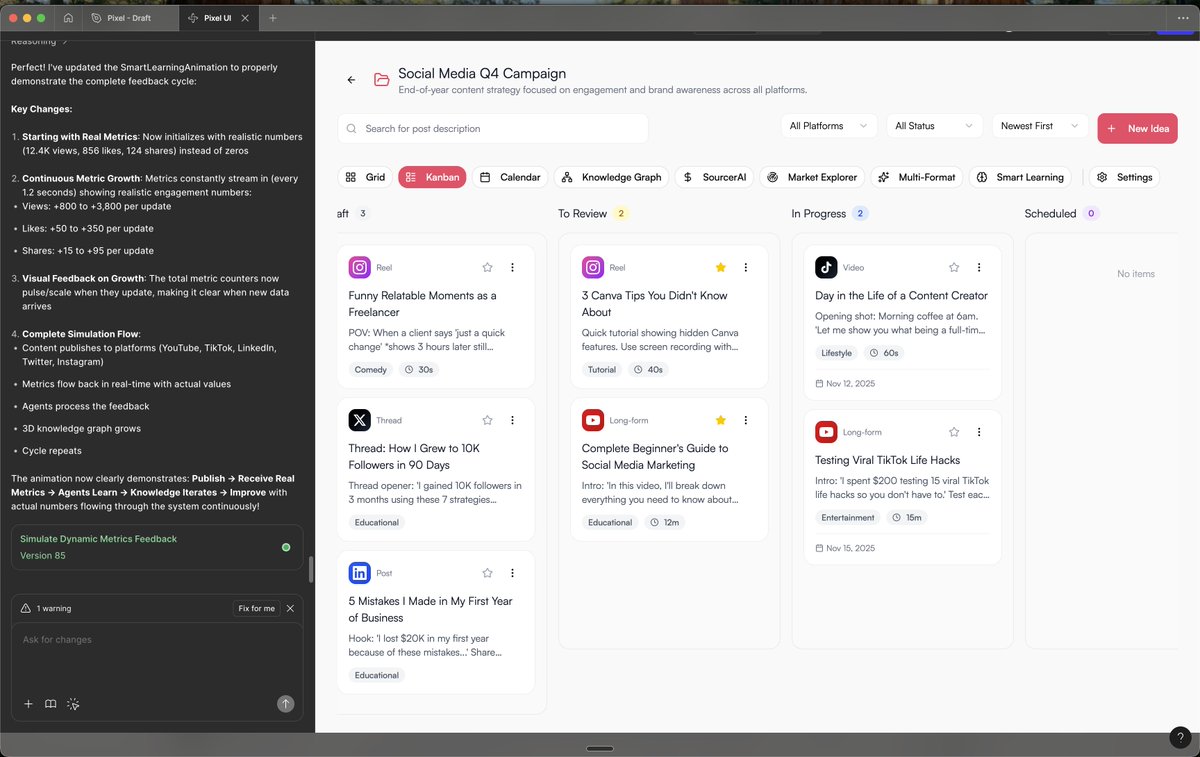This screenshot has width=1200, height=757.
Task: Open the Smart Learning tab
Action: tap(1020, 177)
